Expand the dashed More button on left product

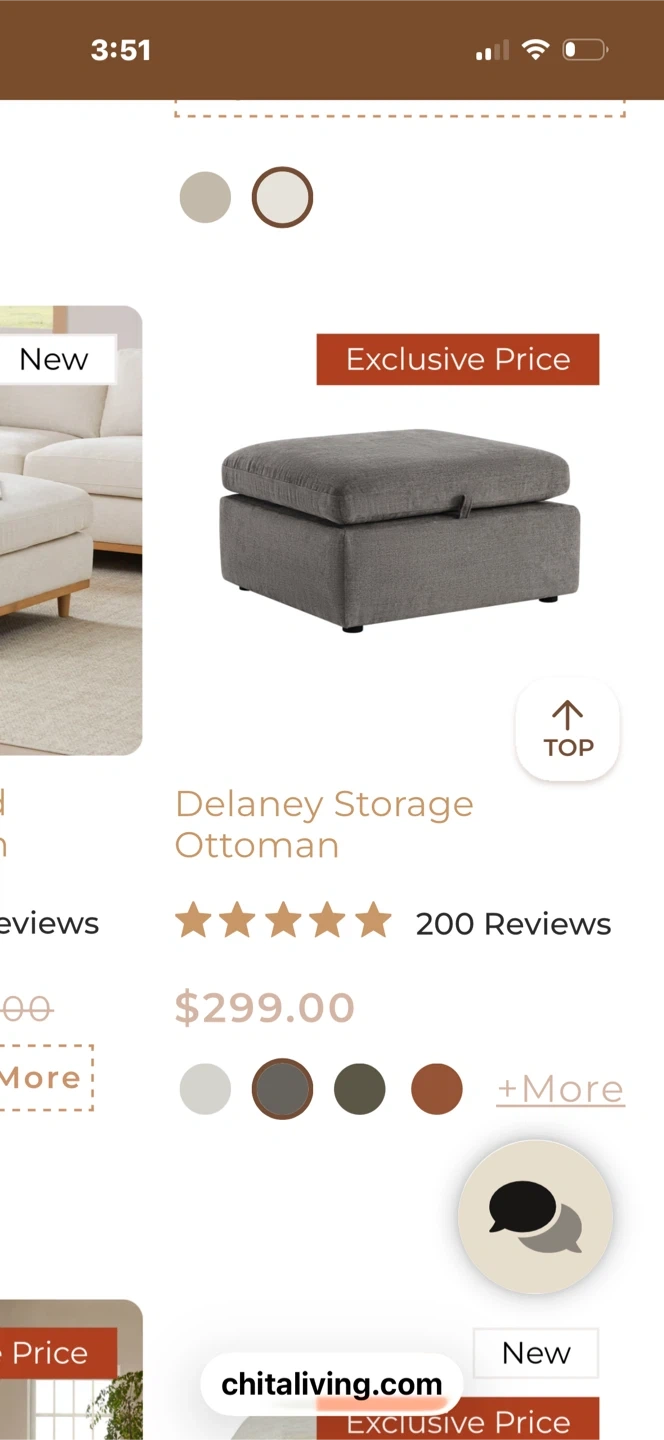coord(46,1078)
